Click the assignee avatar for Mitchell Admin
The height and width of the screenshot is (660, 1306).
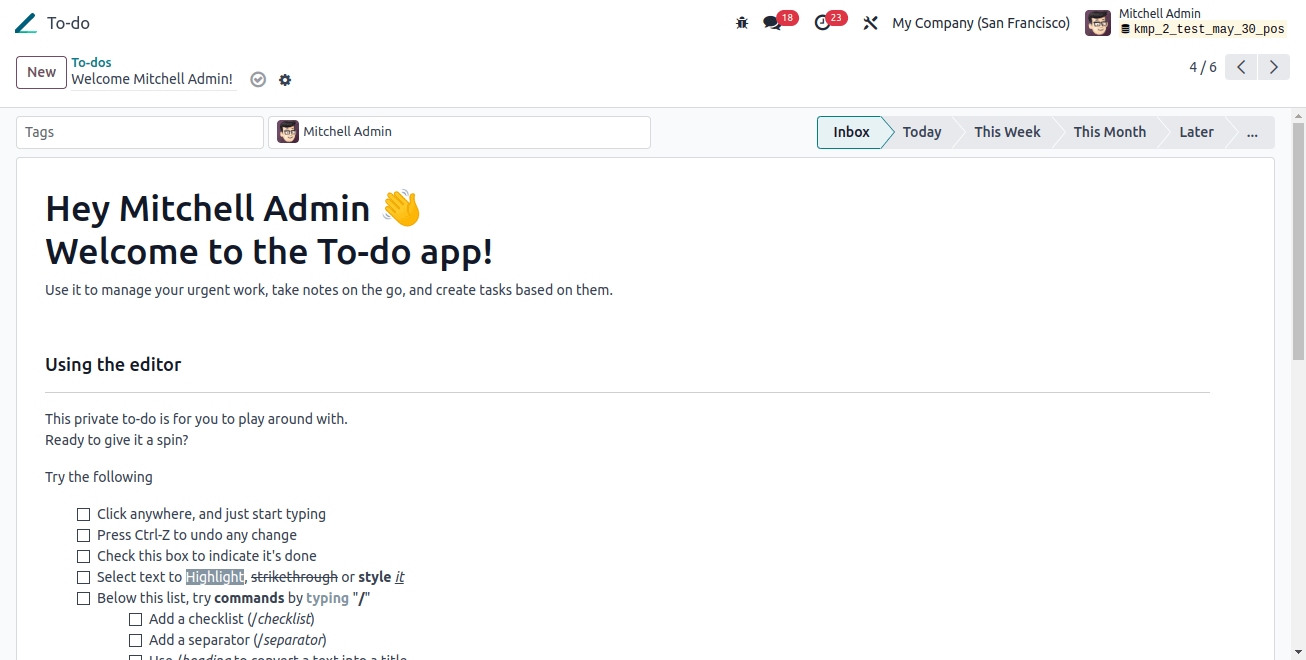coord(288,132)
